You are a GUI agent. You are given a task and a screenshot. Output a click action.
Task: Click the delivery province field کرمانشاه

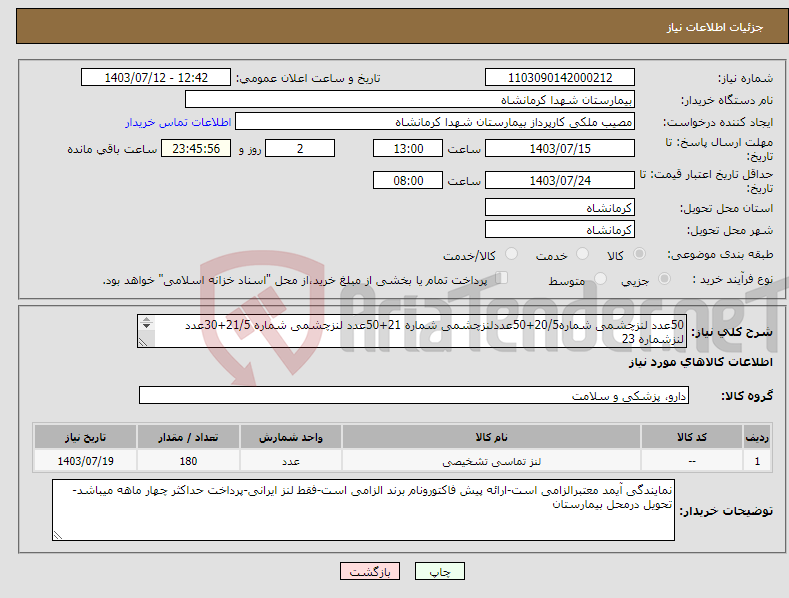pyautogui.click(x=560, y=207)
